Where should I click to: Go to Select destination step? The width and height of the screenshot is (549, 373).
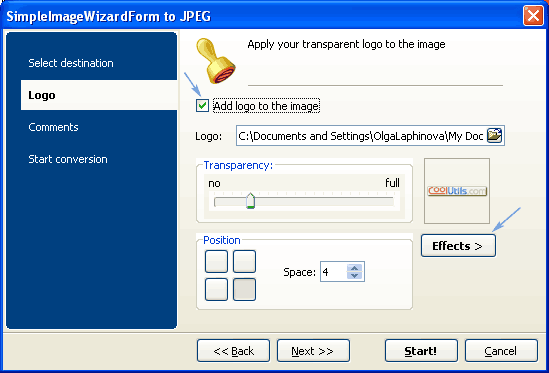pos(71,63)
